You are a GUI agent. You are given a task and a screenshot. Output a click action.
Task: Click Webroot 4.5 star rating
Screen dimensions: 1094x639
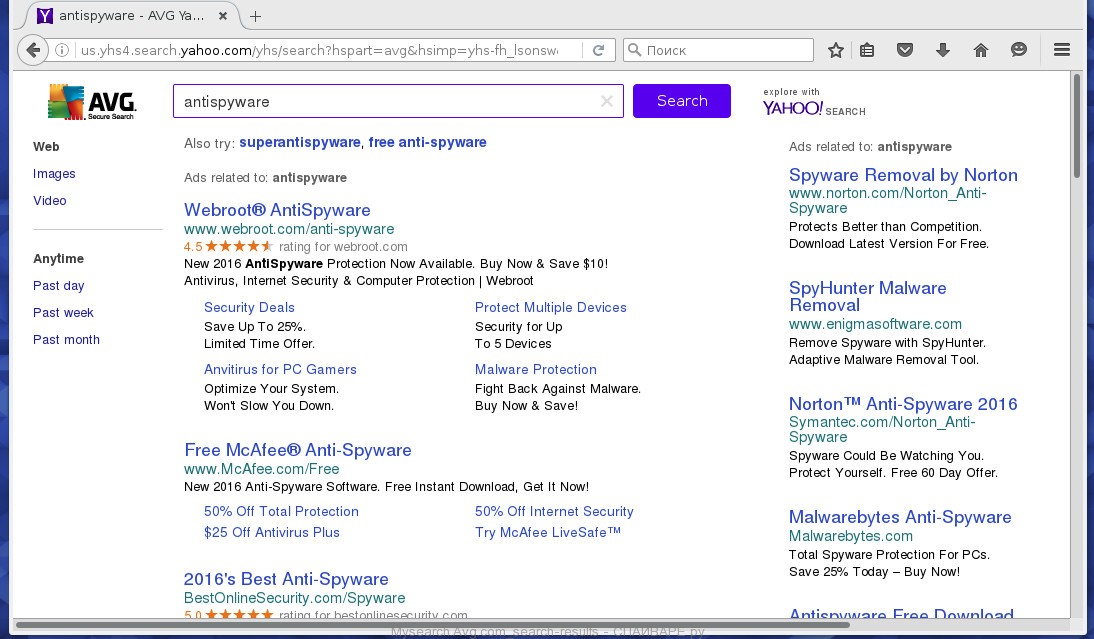(x=228, y=246)
